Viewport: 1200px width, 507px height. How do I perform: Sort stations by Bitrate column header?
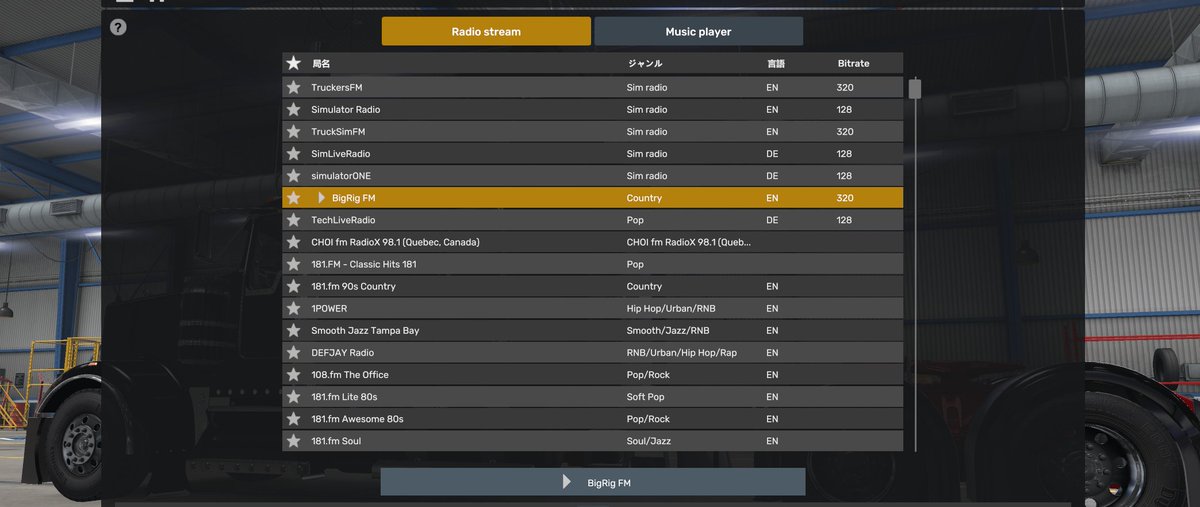coord(853,63)
